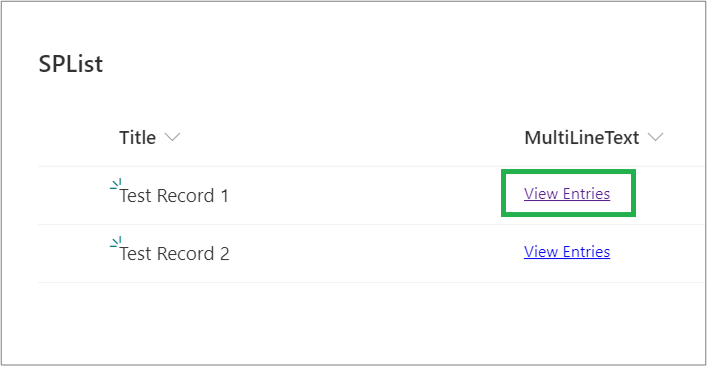Viewport: 707px width, 366px height.
Task: Open the Test Record 2 item title
Action: click(174, 254)
